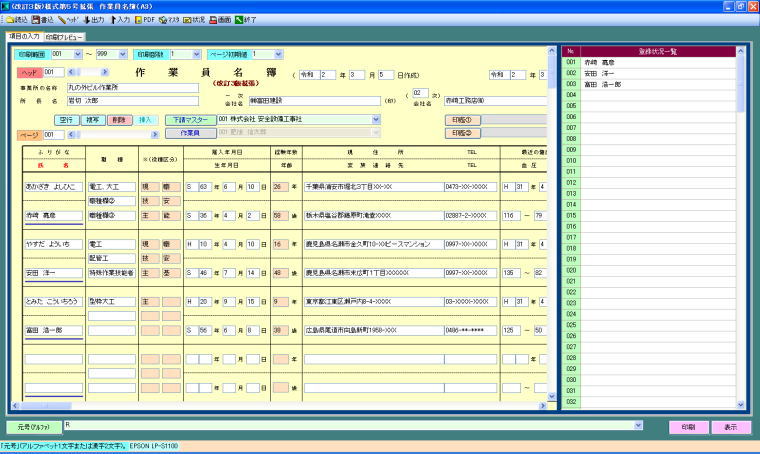Click the 元号(アルファ) button at bottom left
The width and height of the screenshot is (760, 454).
coord(34,427)
